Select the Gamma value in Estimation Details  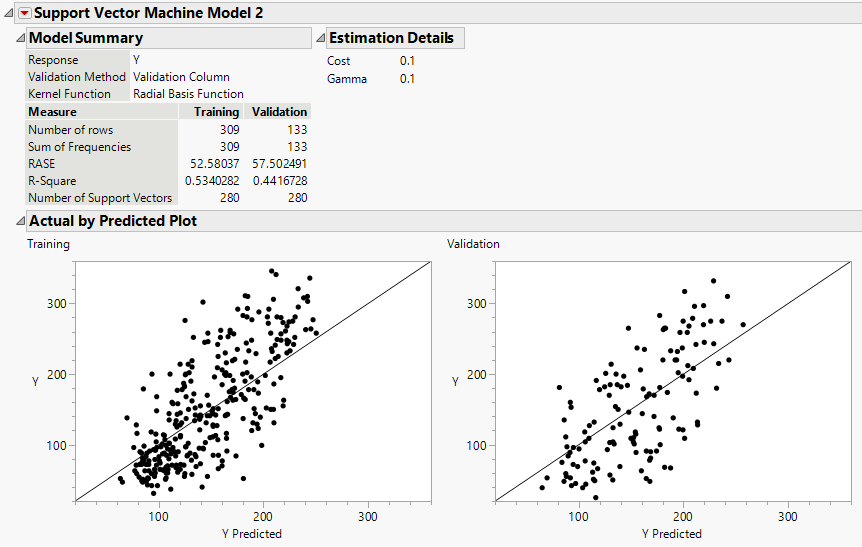click(407, 79)
